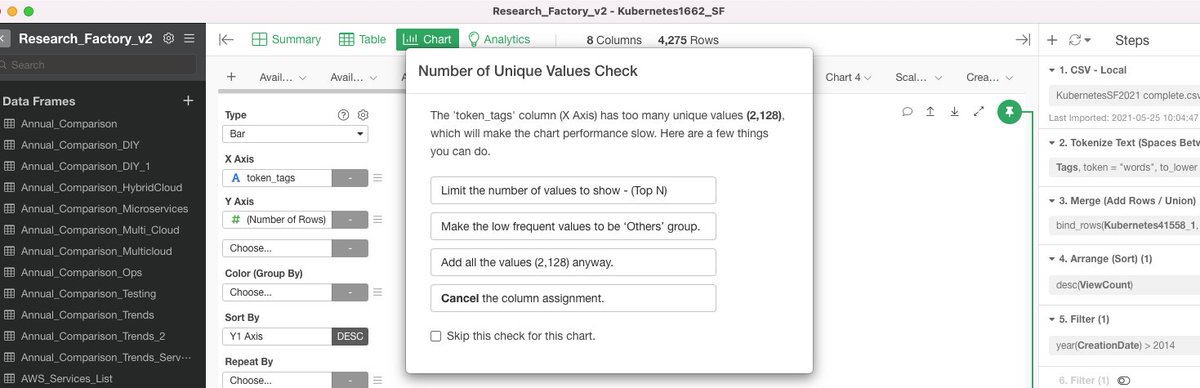Collapse step 2. Tokenize Text
The image size is (1200, 388).
[1051, 144]
